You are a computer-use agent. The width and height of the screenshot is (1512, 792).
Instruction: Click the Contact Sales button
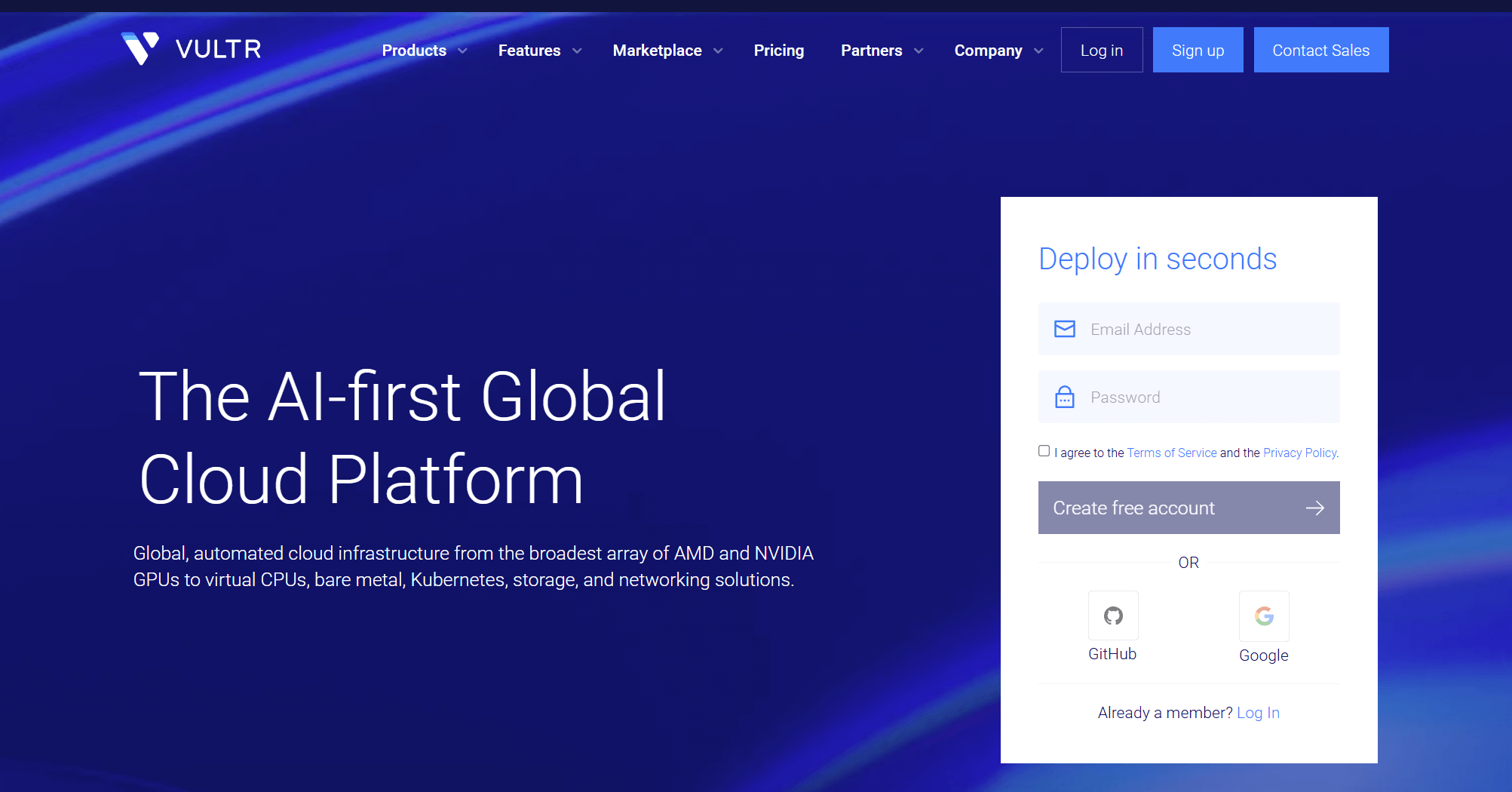1320,50
